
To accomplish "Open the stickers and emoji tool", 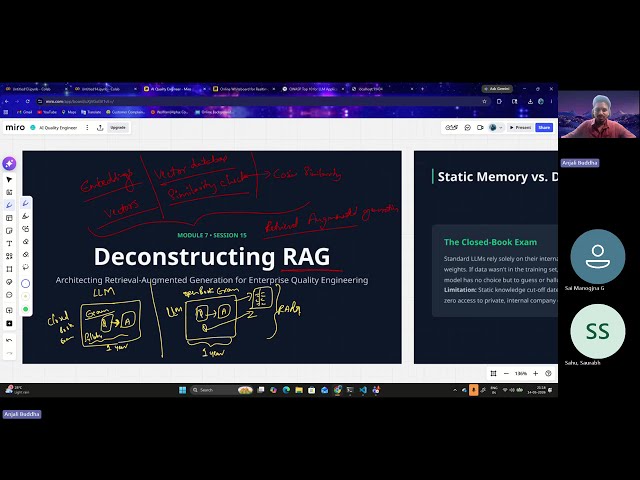I will [9, 282].
